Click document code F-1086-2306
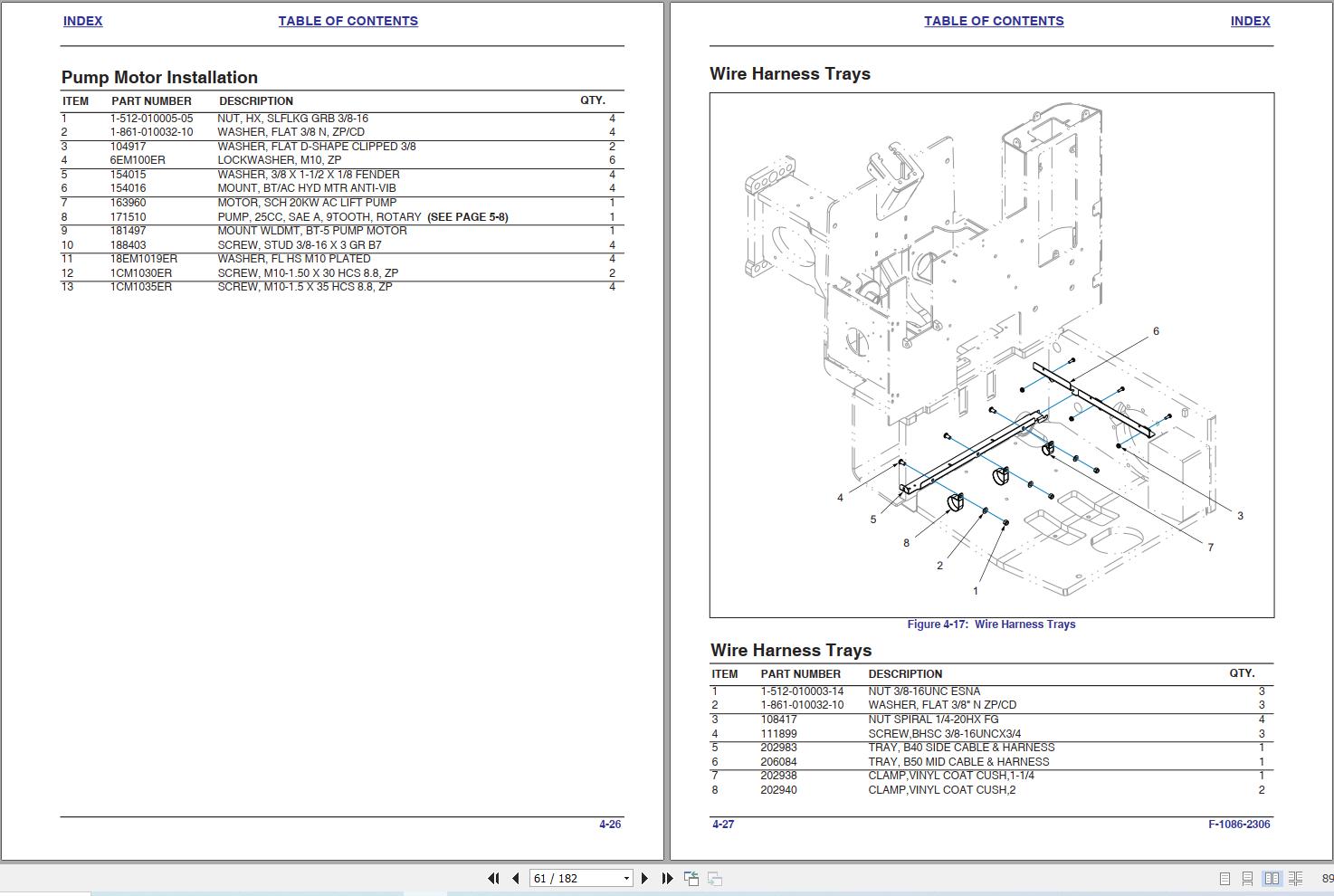Viewport: 1334px width, 896px height. tap(1239, 825)
